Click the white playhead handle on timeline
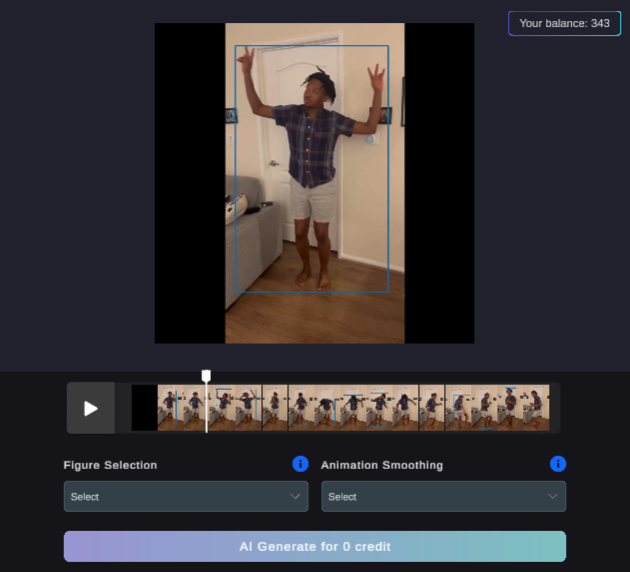This screenshot has width=630, height=572. point(206,376)
